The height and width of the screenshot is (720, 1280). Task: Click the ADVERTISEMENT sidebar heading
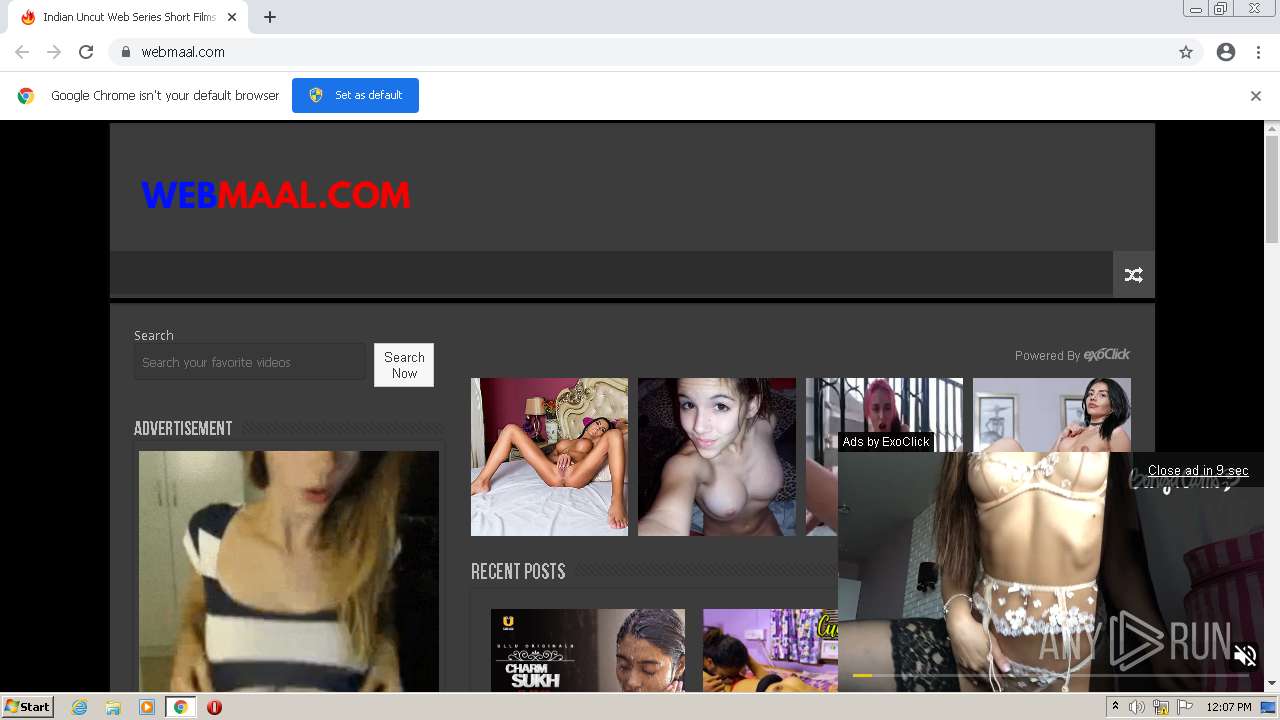(183, 429)
